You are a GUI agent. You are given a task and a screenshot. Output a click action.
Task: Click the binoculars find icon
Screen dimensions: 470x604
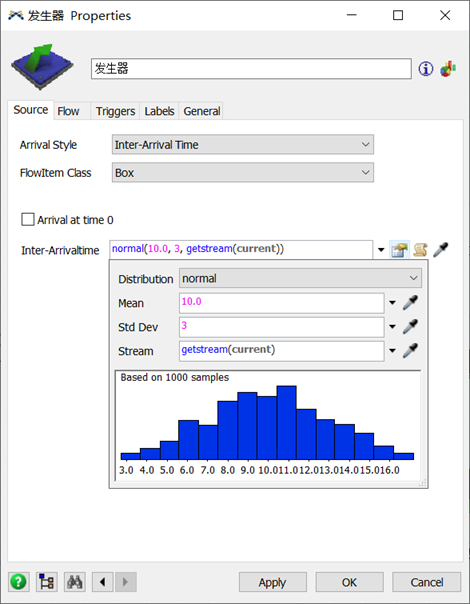[x=75, y=582]
